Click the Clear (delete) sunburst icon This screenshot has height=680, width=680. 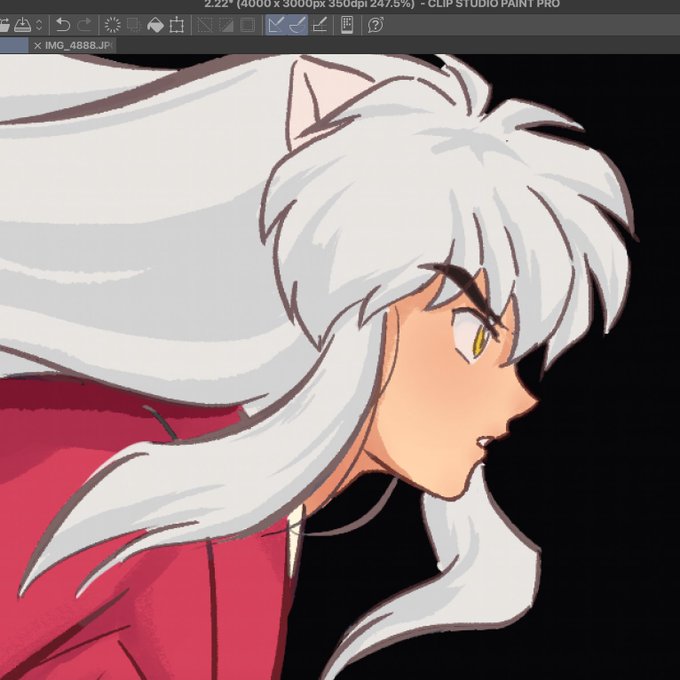coord(113,25)
